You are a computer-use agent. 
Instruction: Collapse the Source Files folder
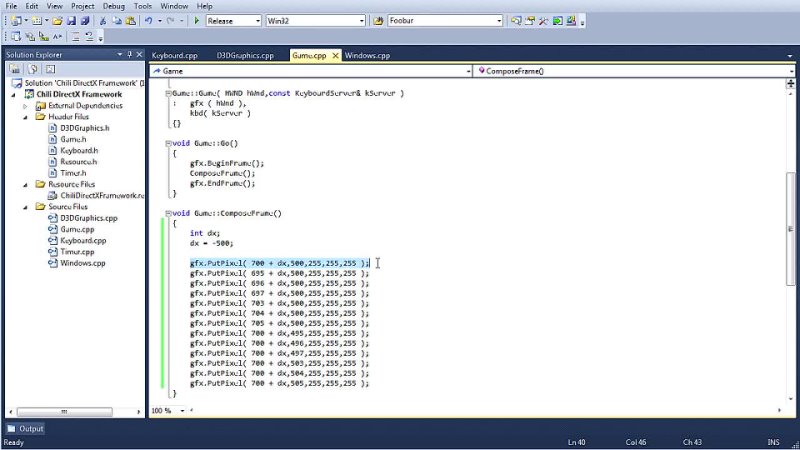[25, 207]
